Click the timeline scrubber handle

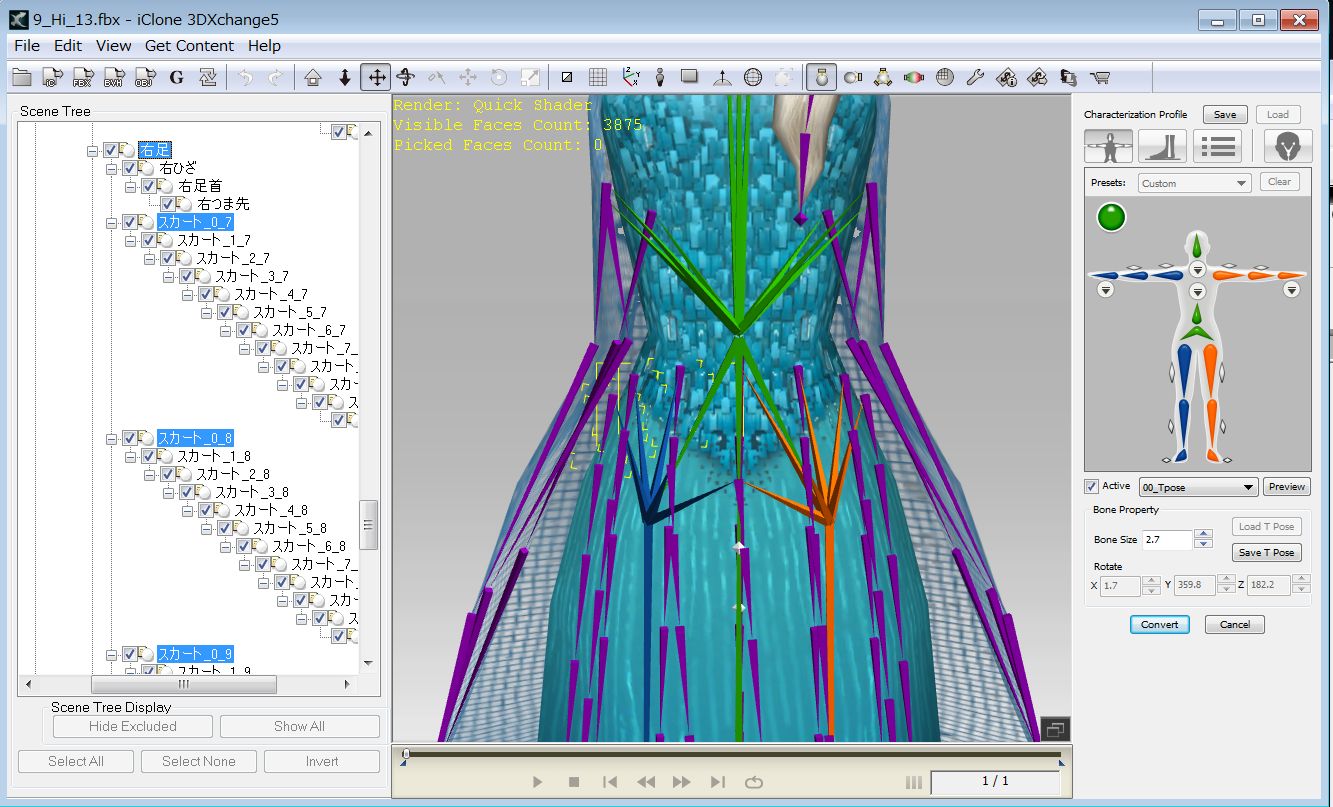coord(405,755)
